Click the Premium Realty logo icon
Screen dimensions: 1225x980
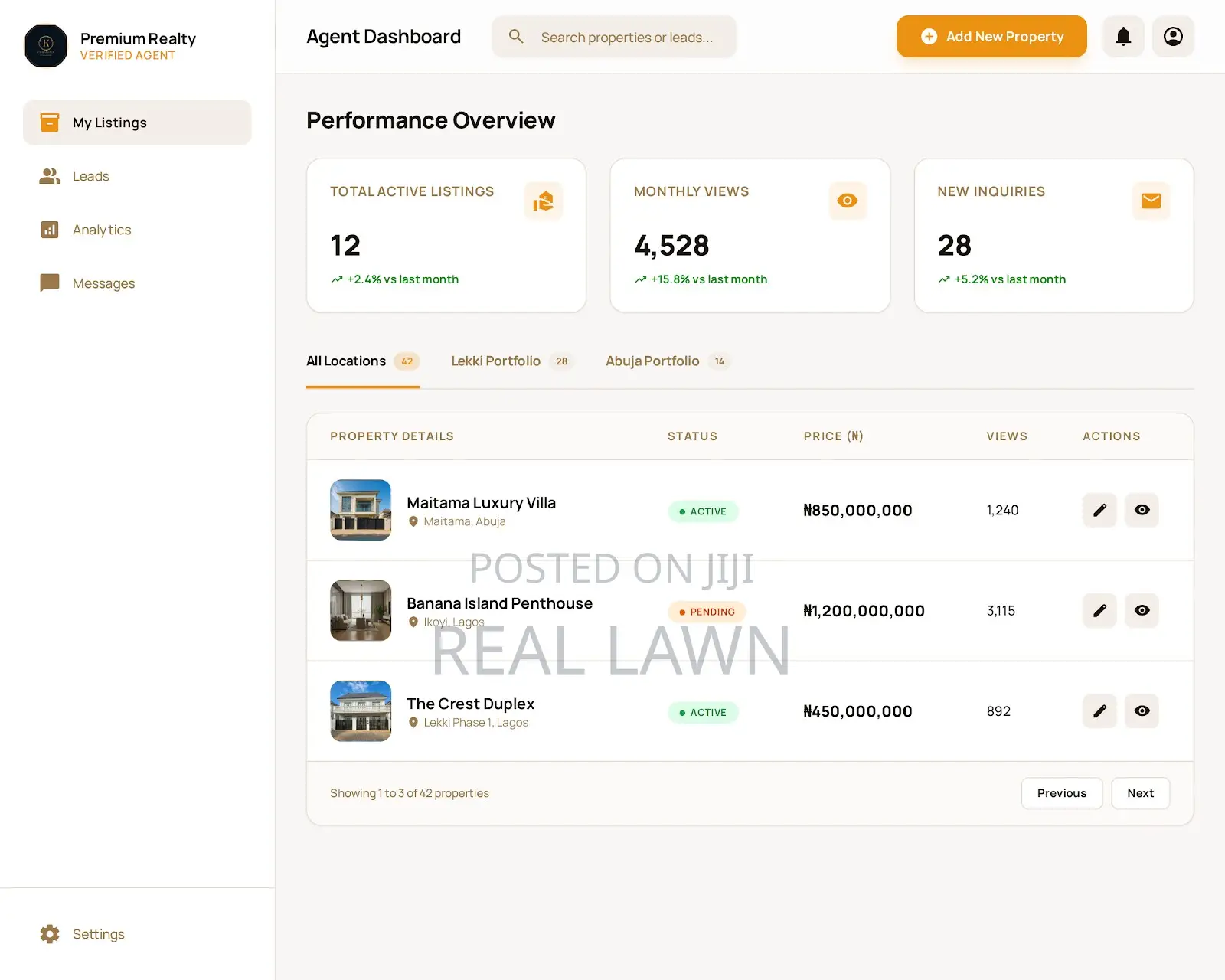tap(46, 45)
